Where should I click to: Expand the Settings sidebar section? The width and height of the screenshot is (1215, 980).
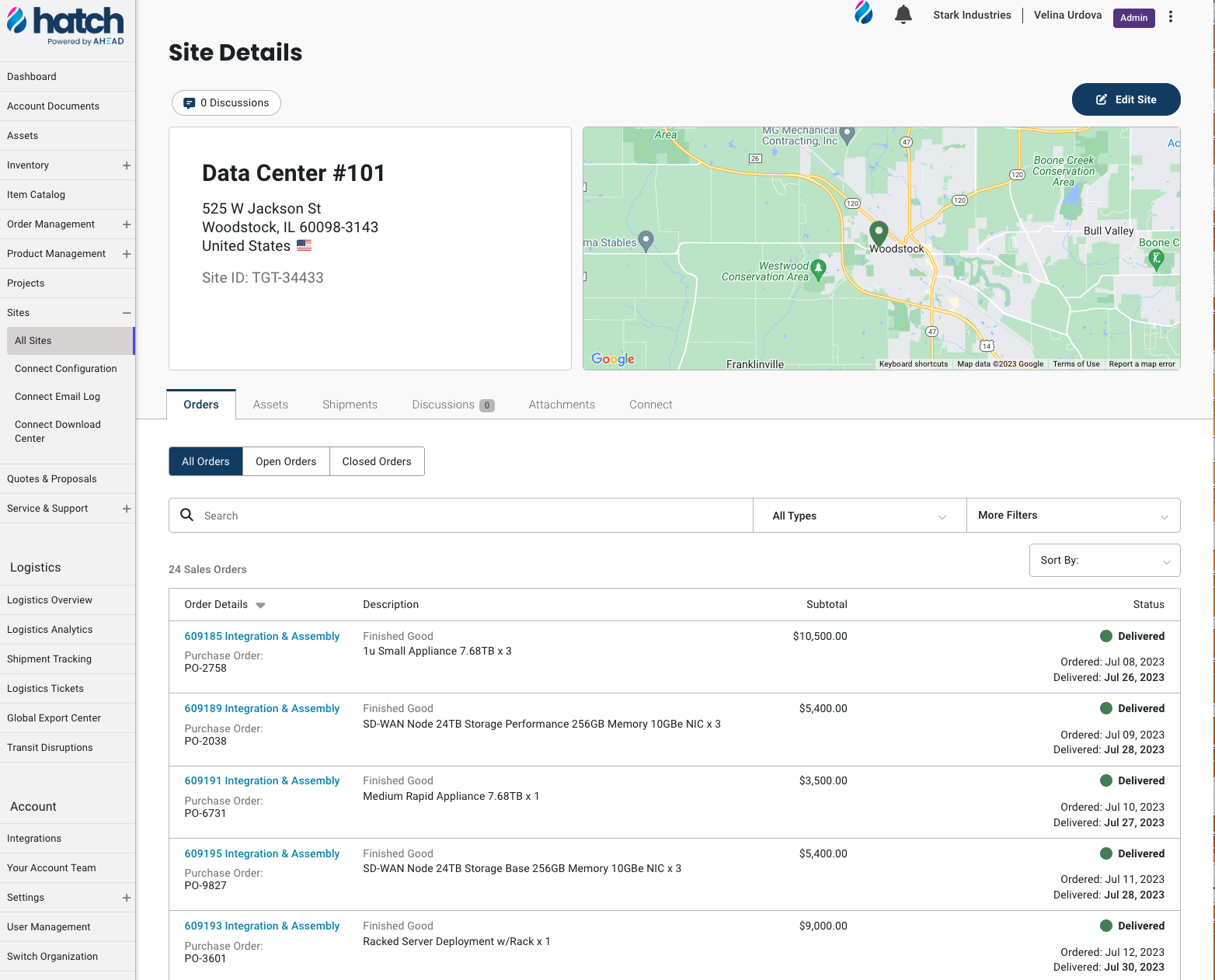127,898
